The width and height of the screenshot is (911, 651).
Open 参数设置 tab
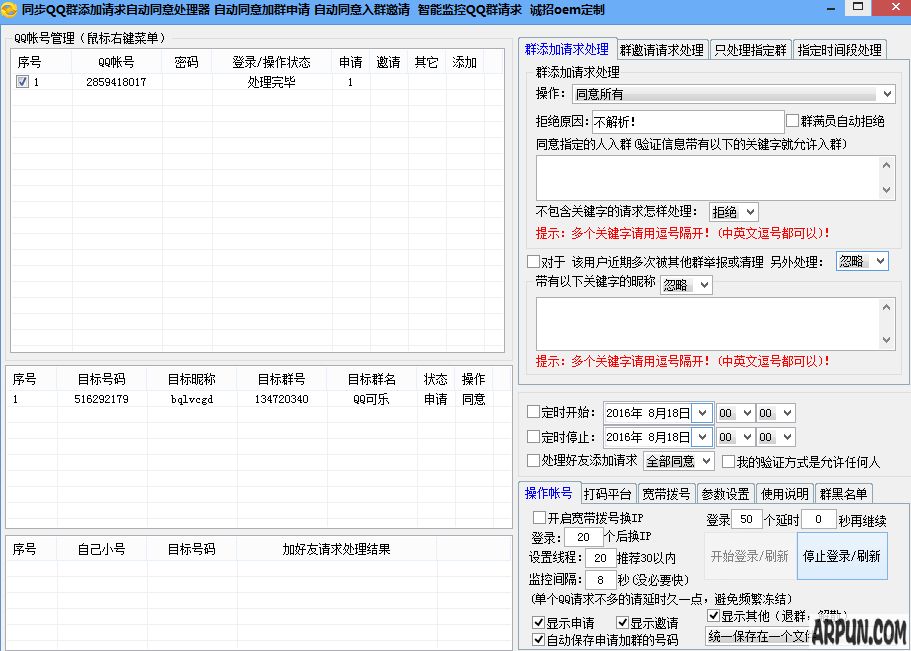coord(726,494)
